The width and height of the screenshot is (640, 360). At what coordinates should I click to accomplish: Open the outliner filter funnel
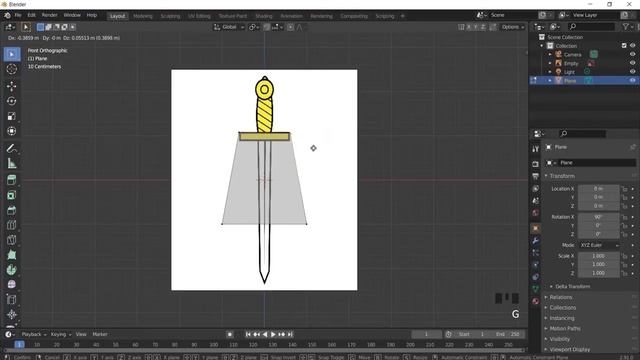pyautogui.click(x=626, y=27)
